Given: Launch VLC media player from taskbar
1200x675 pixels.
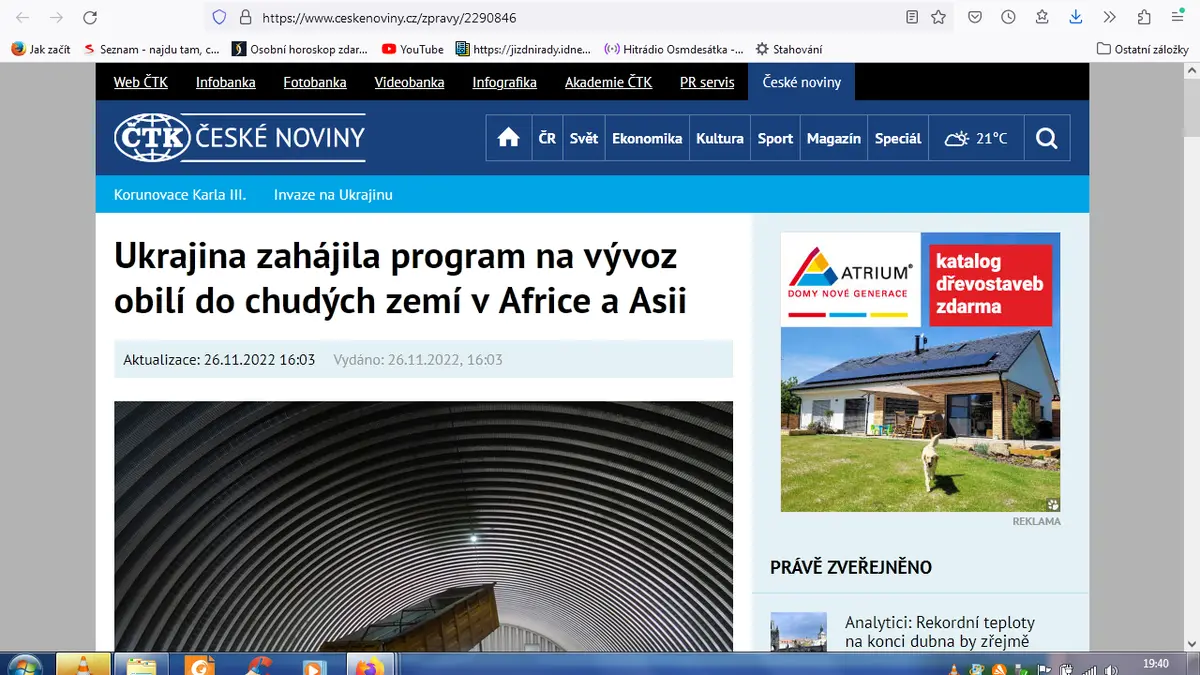Looking at the screenshot, I should [x=83, y=664].
